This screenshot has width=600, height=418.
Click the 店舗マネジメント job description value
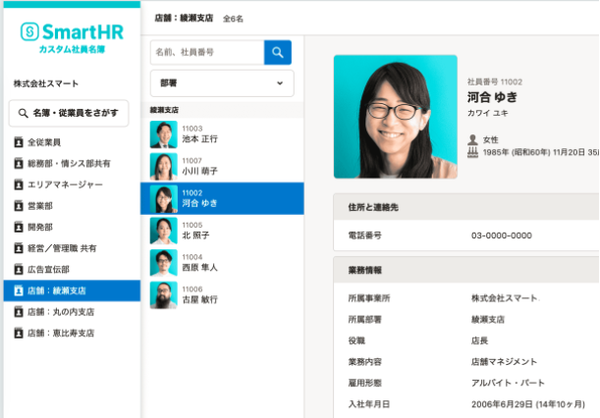pos(504,361)
